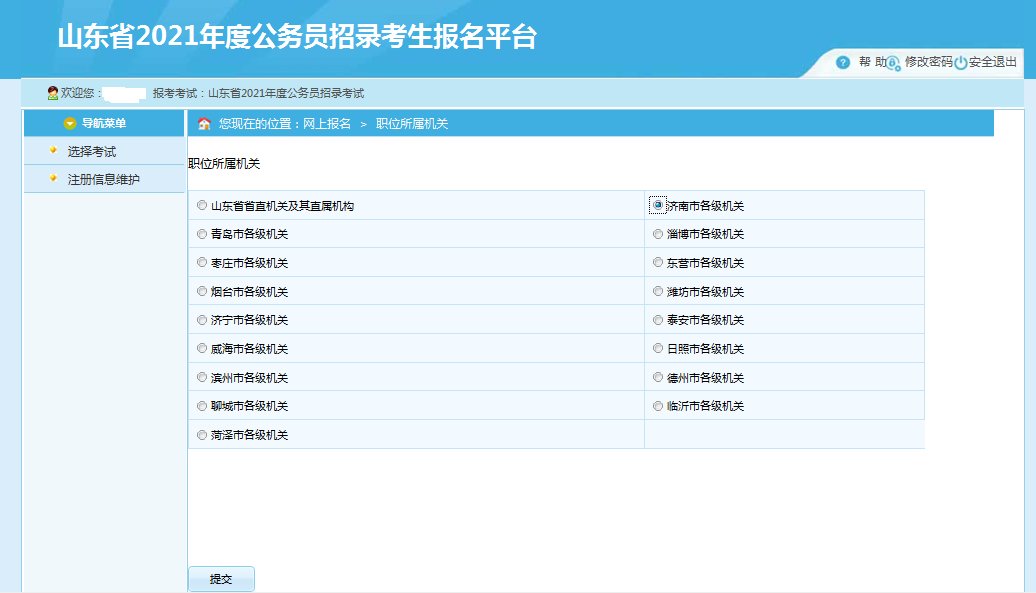Collapse the 导航菜单 navigation panel

coord(104,123)
